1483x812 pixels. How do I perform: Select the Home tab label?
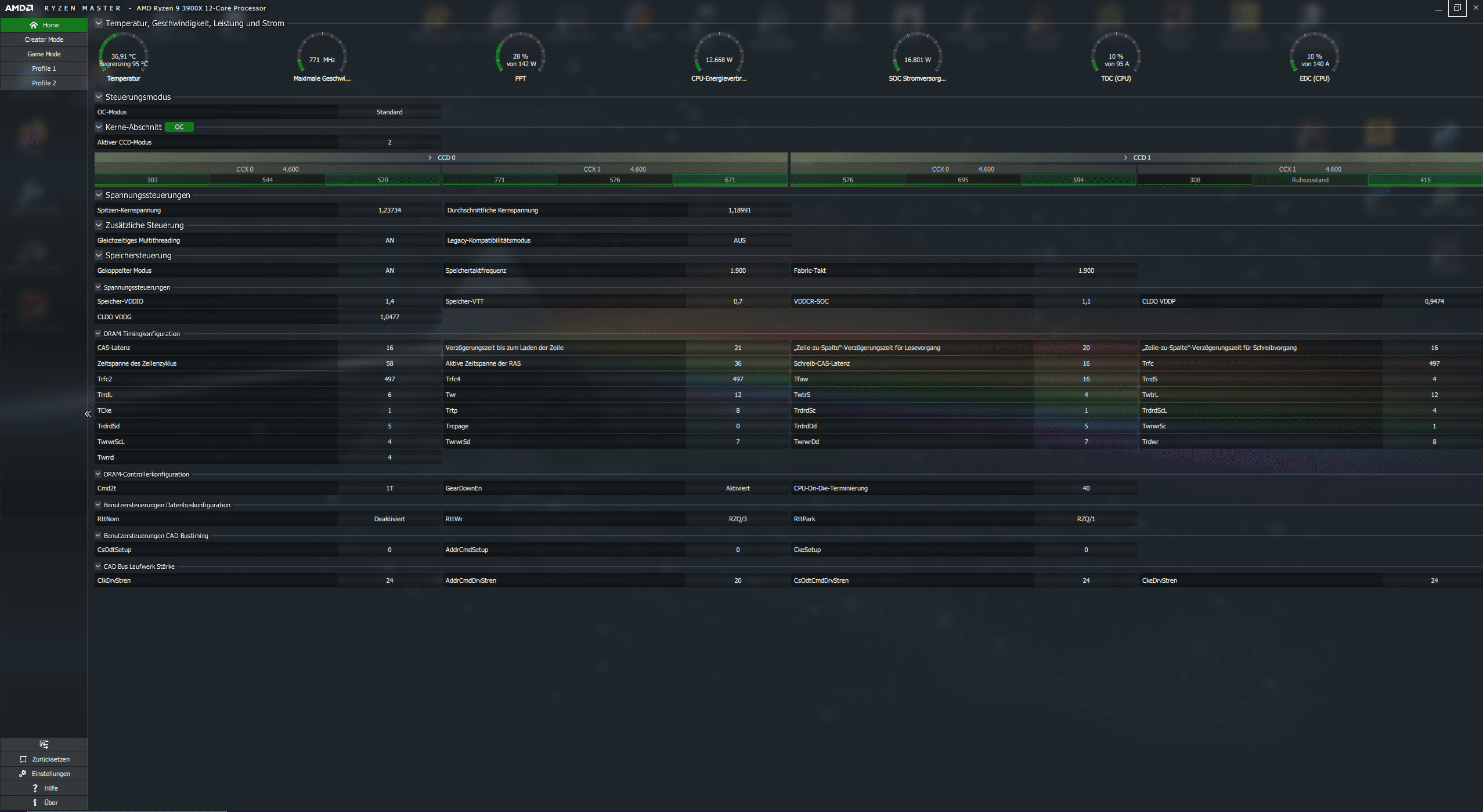pos(51,25)
